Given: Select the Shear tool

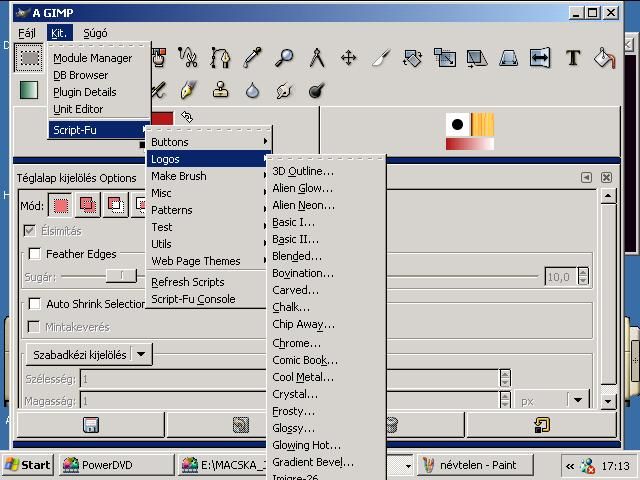Looking at the screenshot, I should click(476, 58).
